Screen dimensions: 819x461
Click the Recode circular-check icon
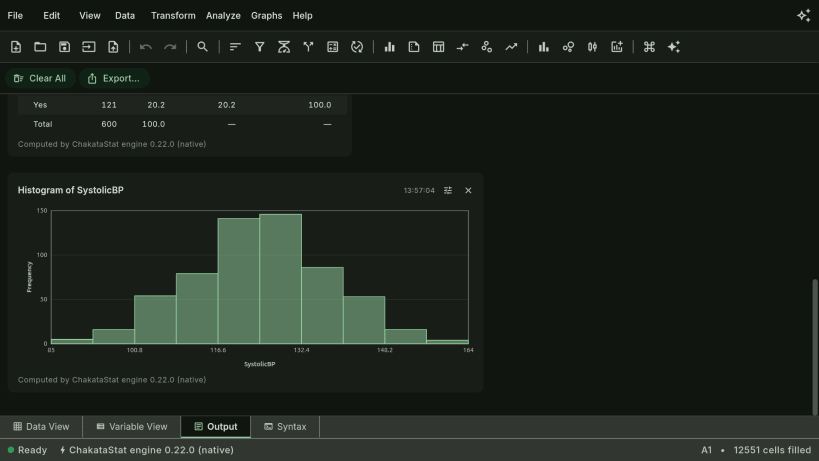(357, 47)
